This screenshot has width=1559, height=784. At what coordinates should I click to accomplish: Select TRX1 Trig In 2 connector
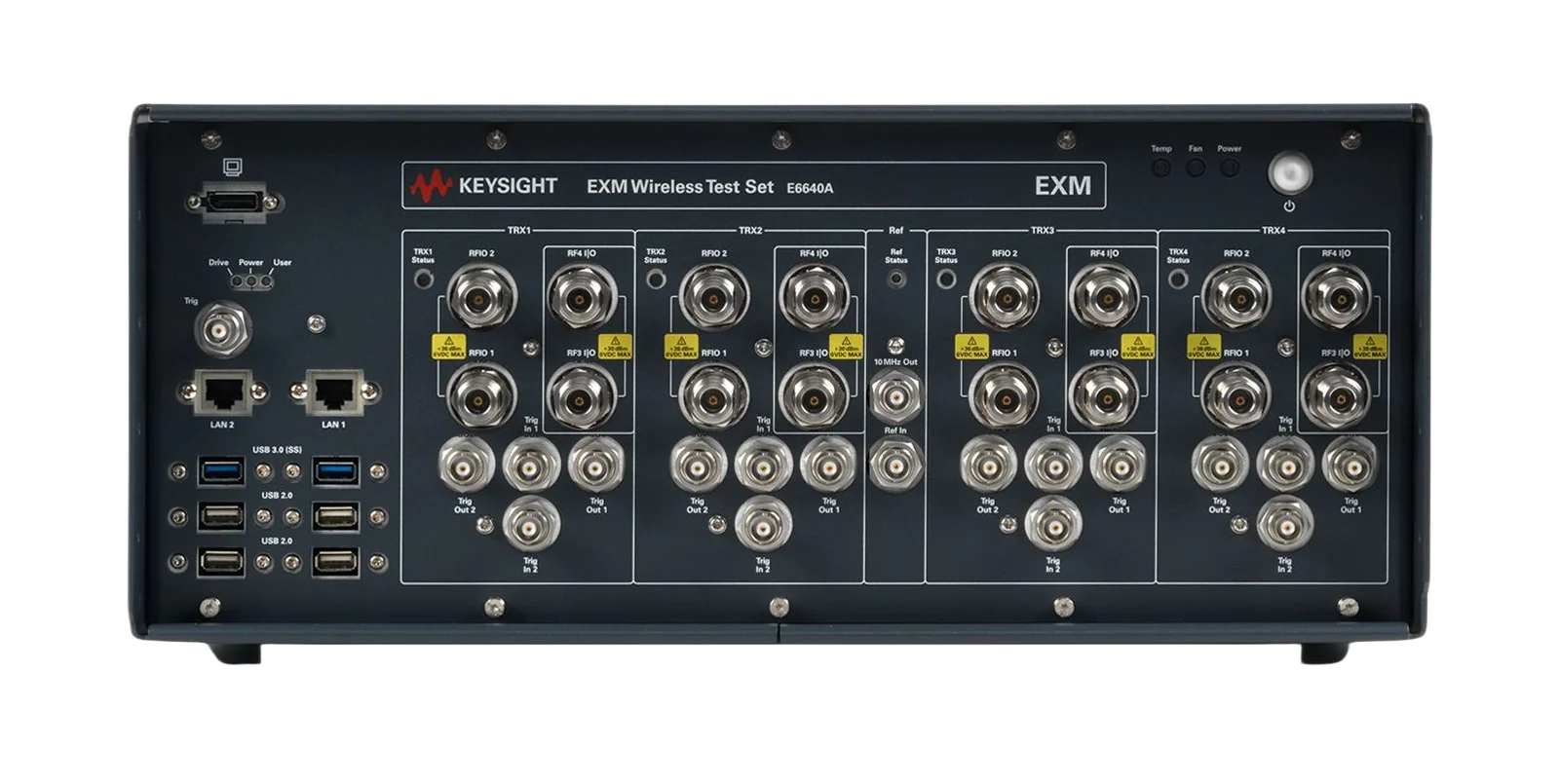(531, 526)
